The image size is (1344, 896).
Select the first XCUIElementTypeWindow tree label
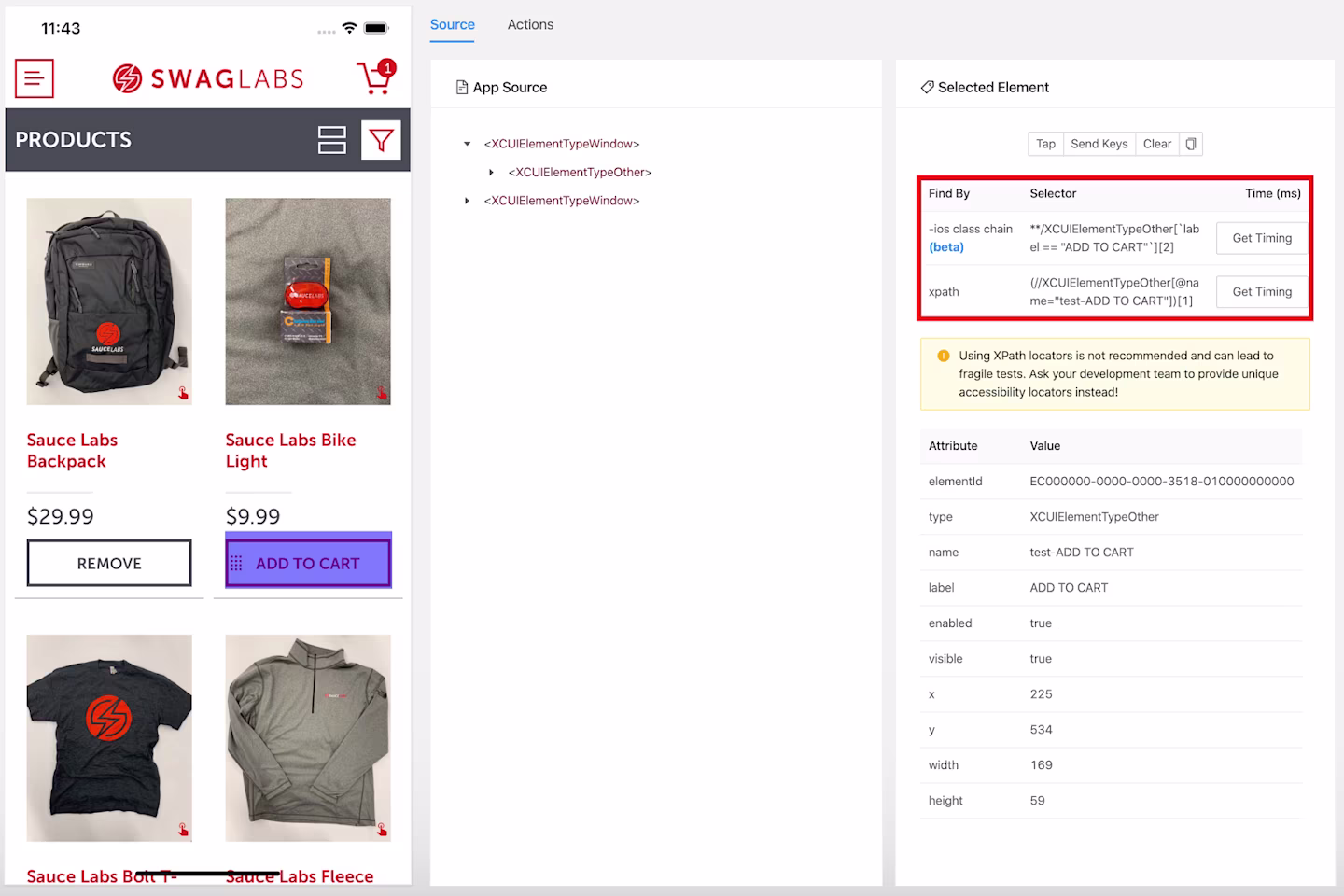pos(562,144)
